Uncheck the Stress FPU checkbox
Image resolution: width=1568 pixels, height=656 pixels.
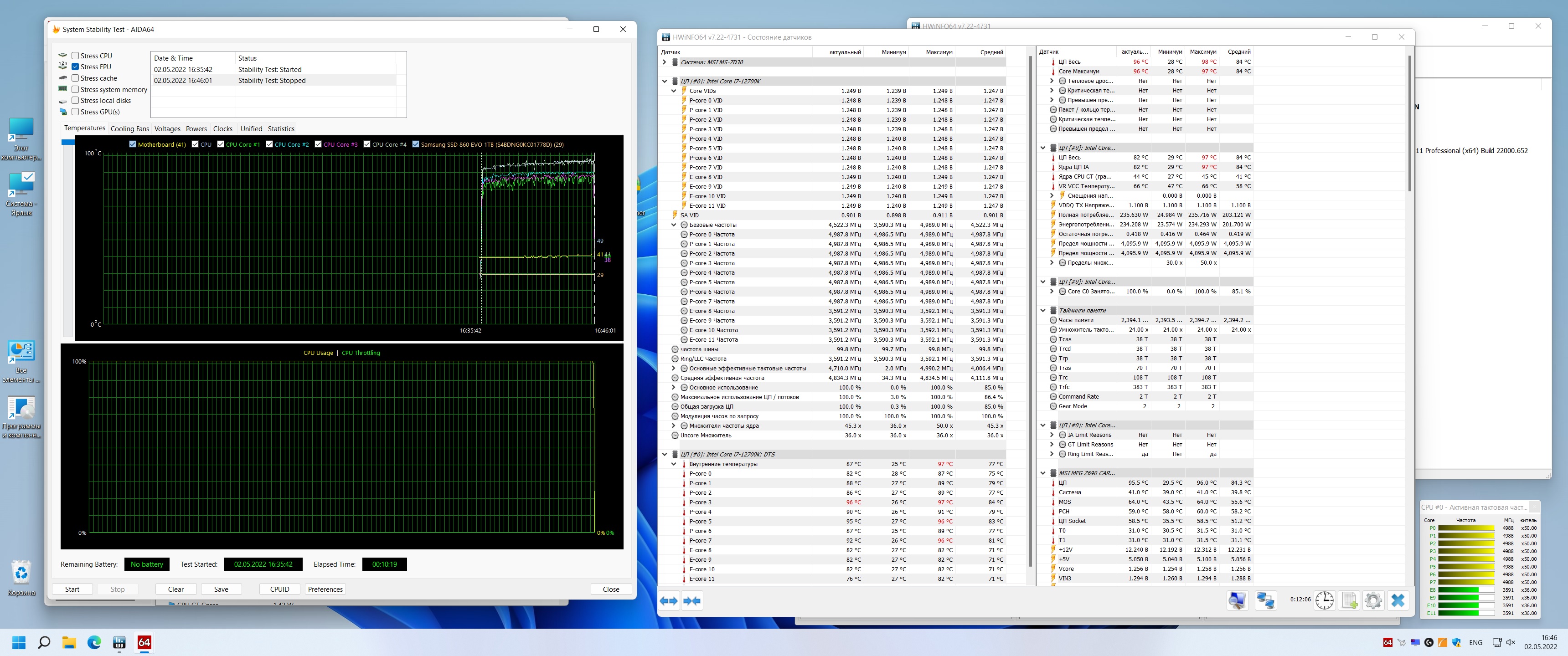coord(76,67)
